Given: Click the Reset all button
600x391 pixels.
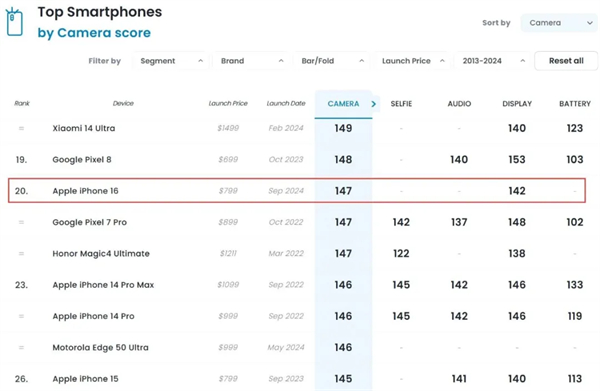Looking at the screenshot, I should 566,61.
